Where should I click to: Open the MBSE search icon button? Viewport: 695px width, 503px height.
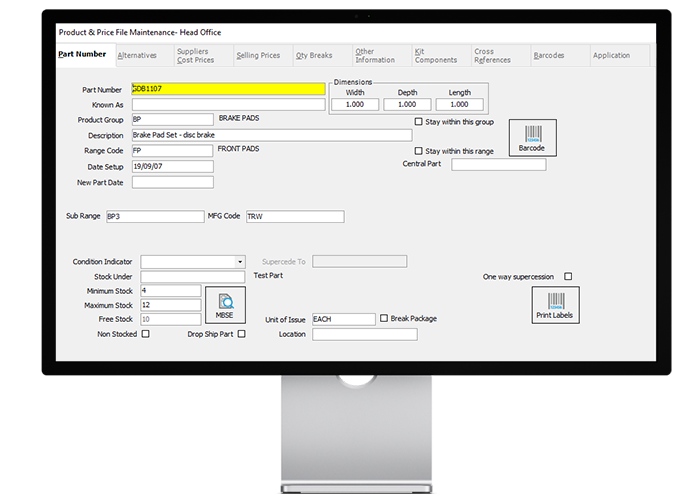pyautogui.click(x=225, y=304)
